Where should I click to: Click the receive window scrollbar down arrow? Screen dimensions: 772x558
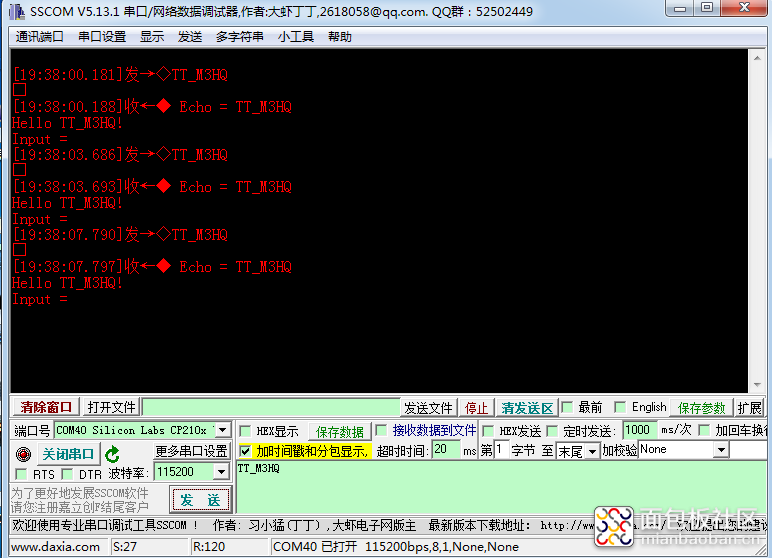coord(757,385)
